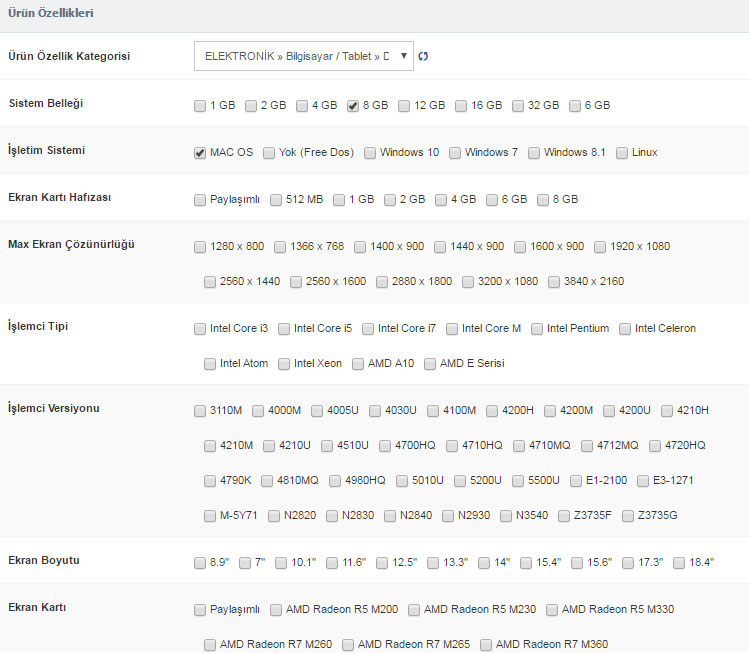The image size is (749, 653).
Task: Select Yok (Free Dos) checkbox
Action: [269, 153]
